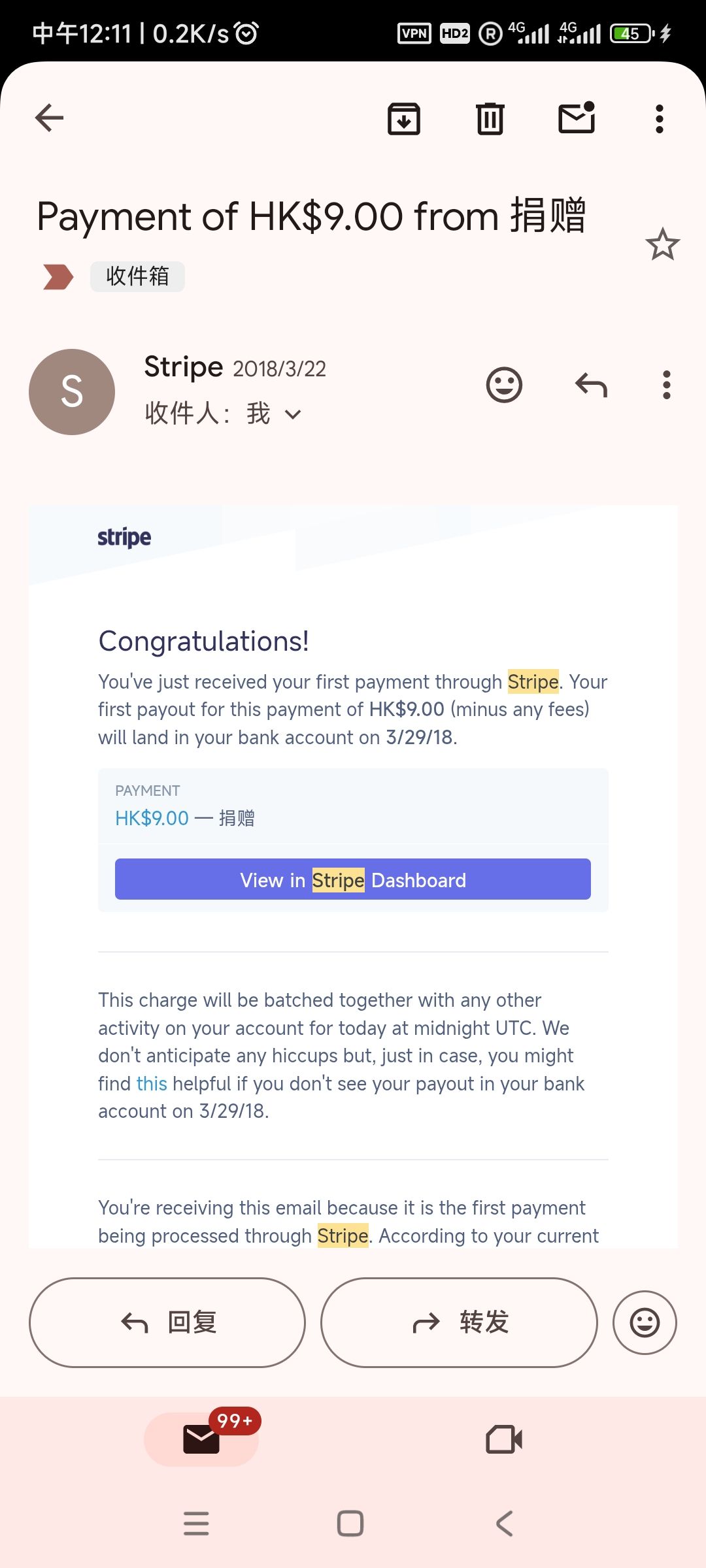Open the top overflow menu

pos(660,119)
